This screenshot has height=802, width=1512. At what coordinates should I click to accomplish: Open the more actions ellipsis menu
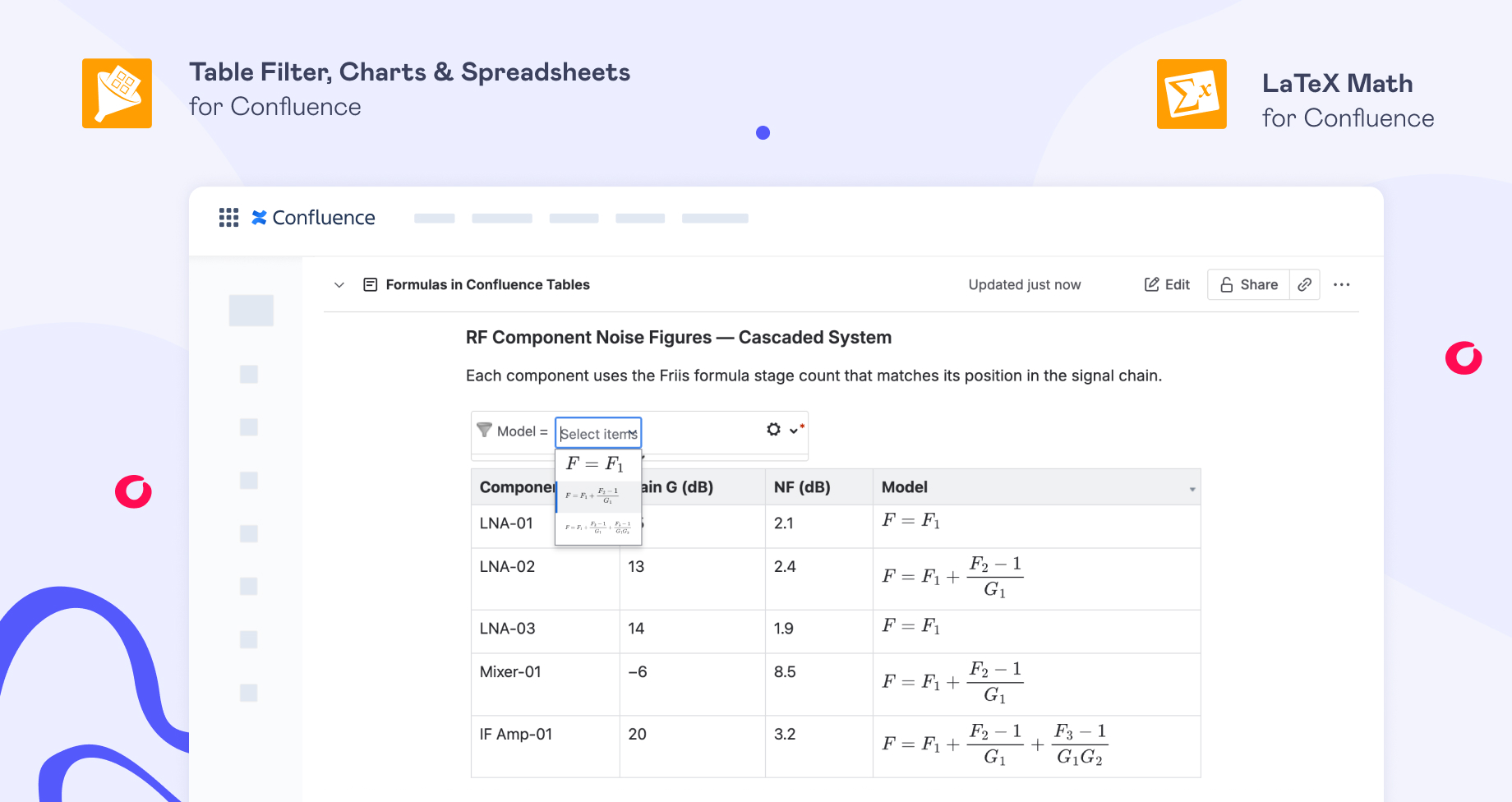coord(1342,284)
